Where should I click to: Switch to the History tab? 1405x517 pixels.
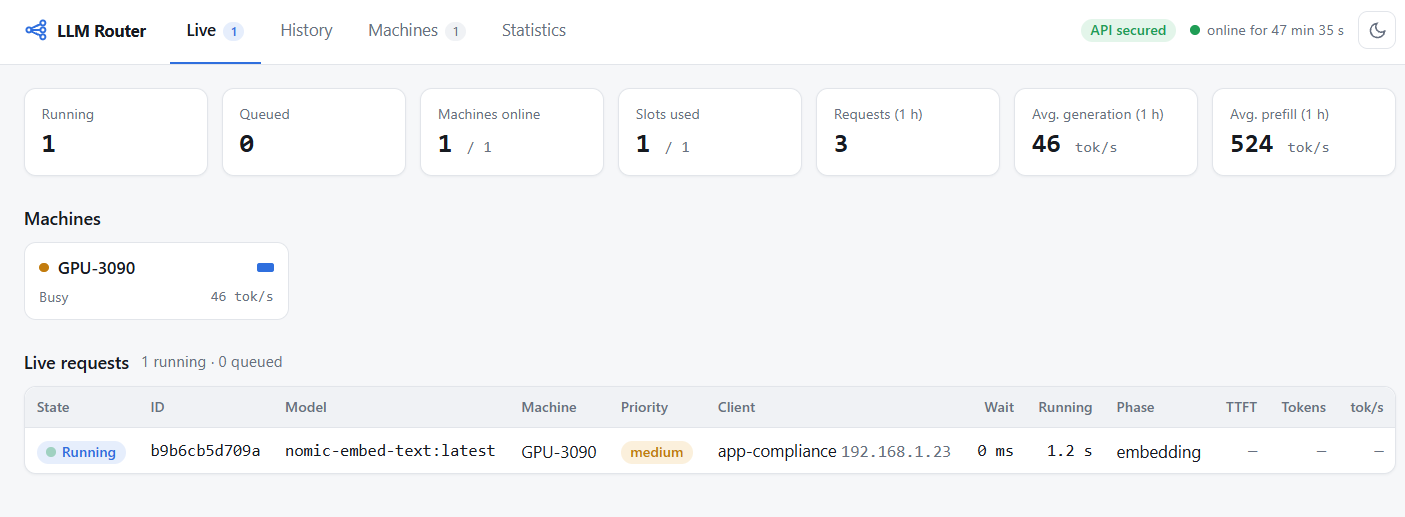[x=306, y=31]
